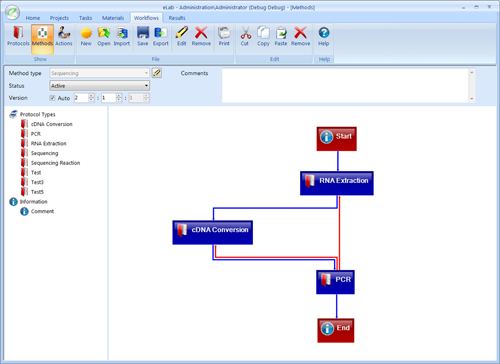
Task: Select cDNA Conversion in protocol tree
Action: point(52,124)
